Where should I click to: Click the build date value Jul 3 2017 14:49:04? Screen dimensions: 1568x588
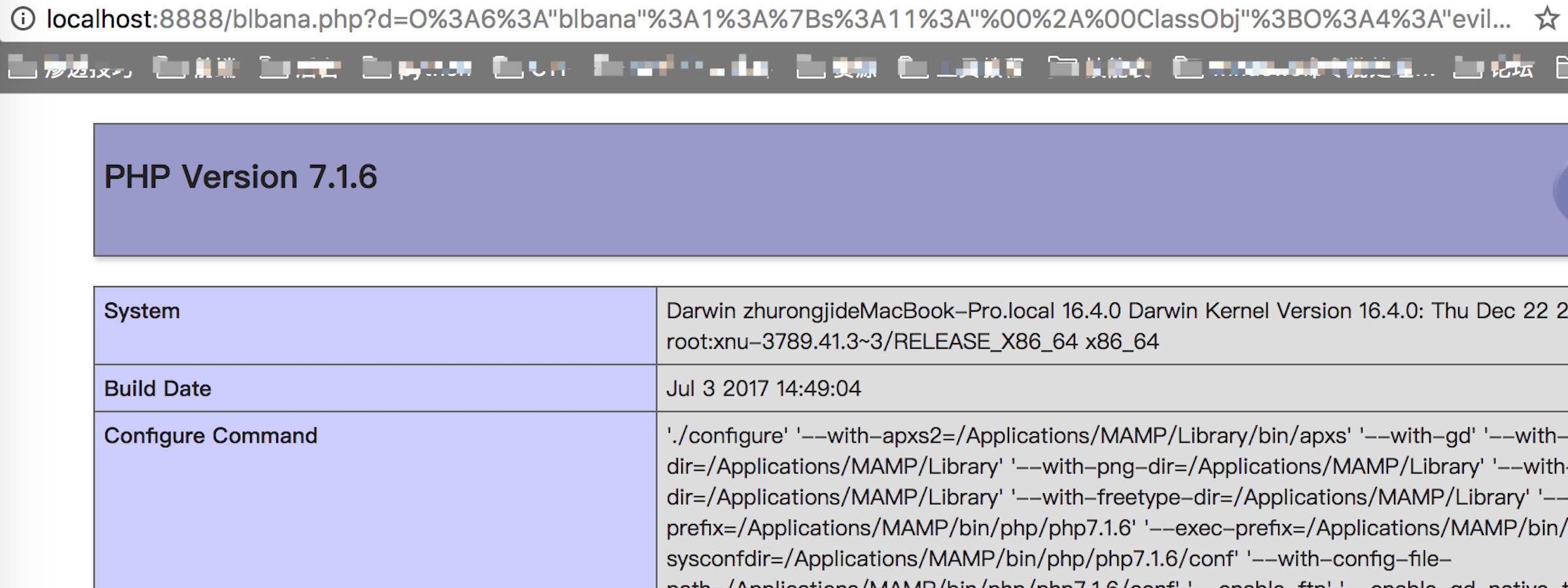click(x=764, y=389)
